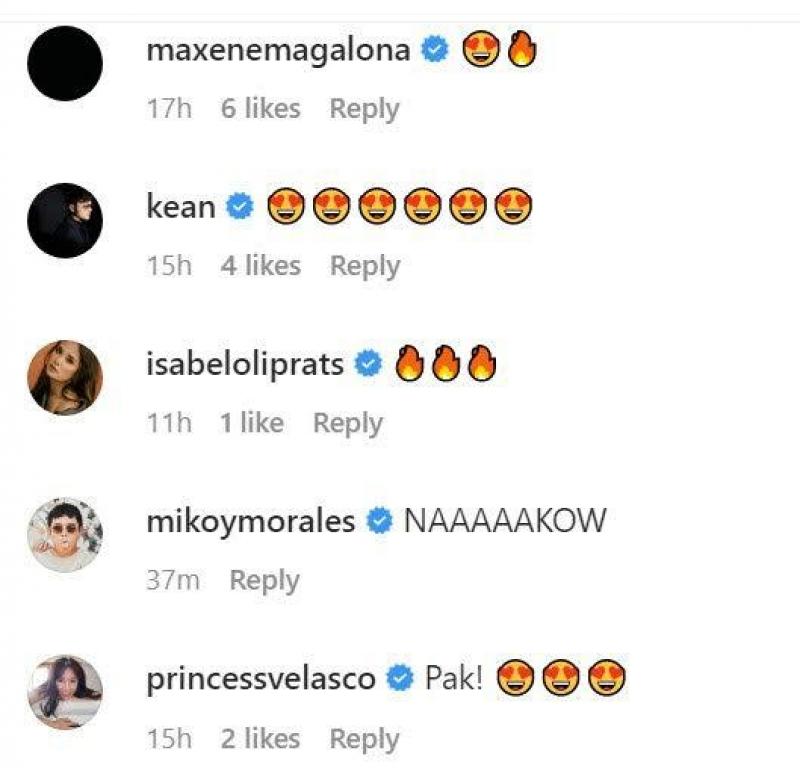Click the verified badge beside kean
800x777 pixels.
[239, 207]
